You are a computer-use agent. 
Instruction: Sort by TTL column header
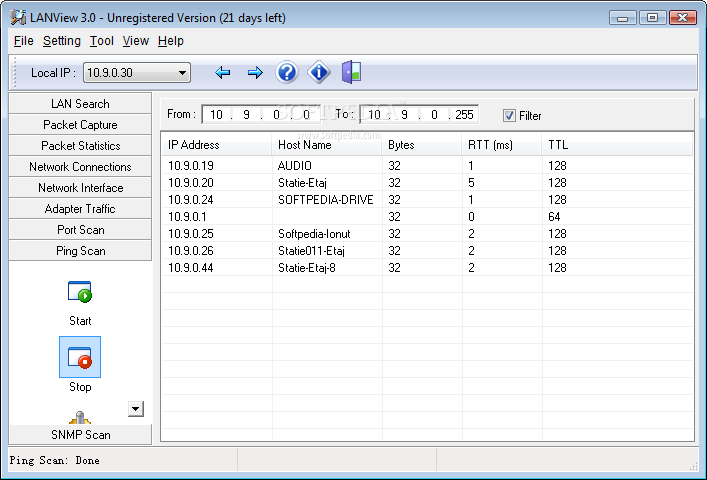(x=617, y=145)
